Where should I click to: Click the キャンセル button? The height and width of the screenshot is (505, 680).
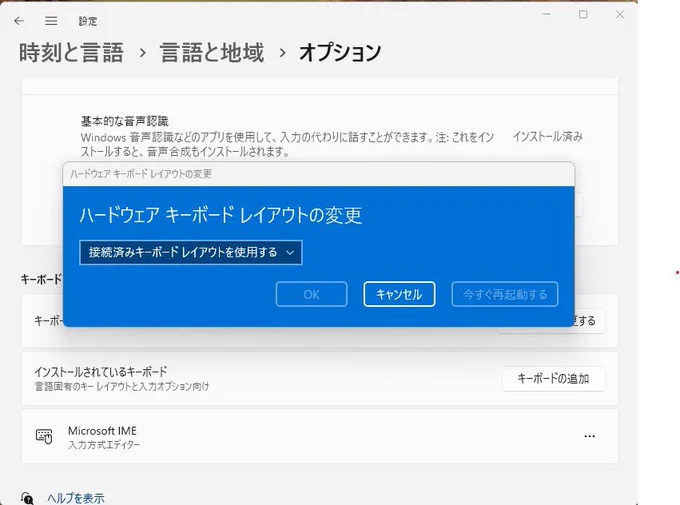(399, 295)
